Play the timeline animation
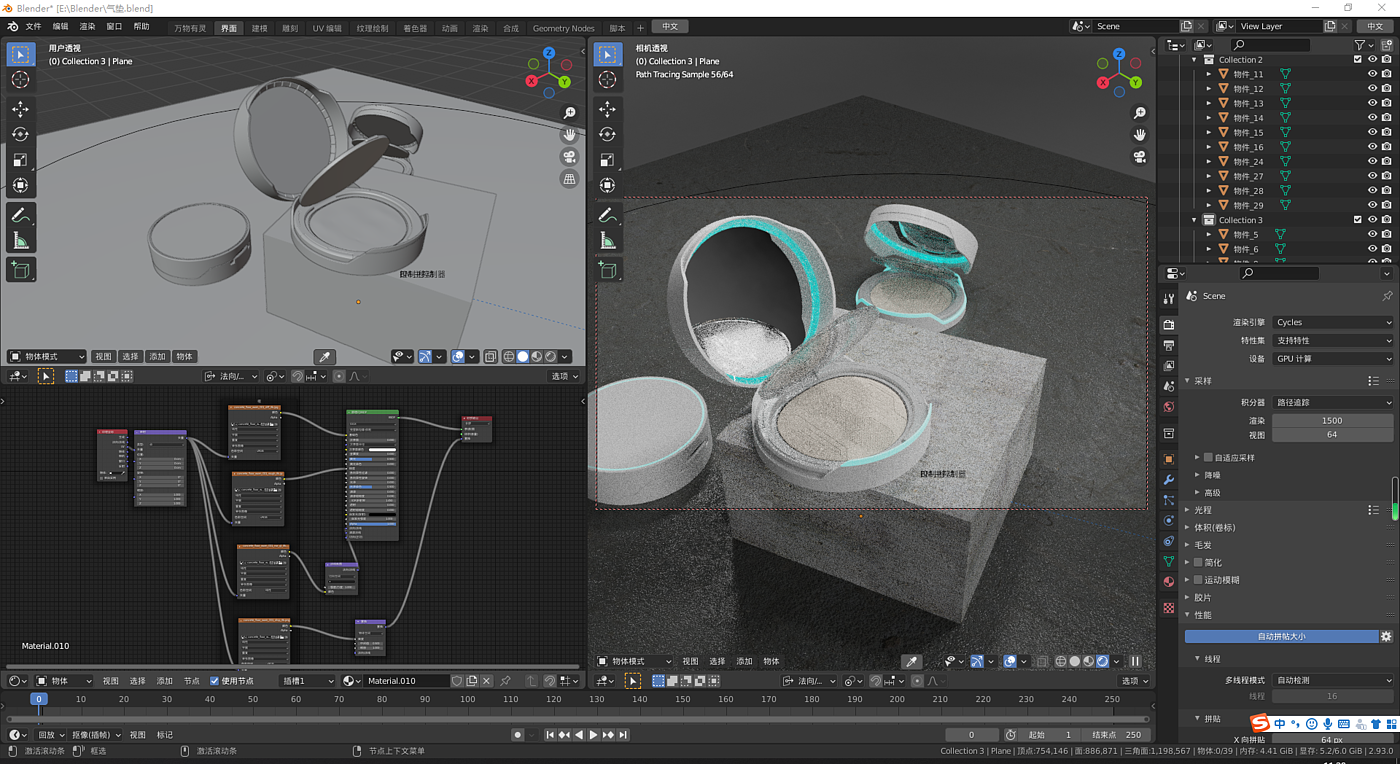Screen dimensions: 1400x764 [593, 735]
